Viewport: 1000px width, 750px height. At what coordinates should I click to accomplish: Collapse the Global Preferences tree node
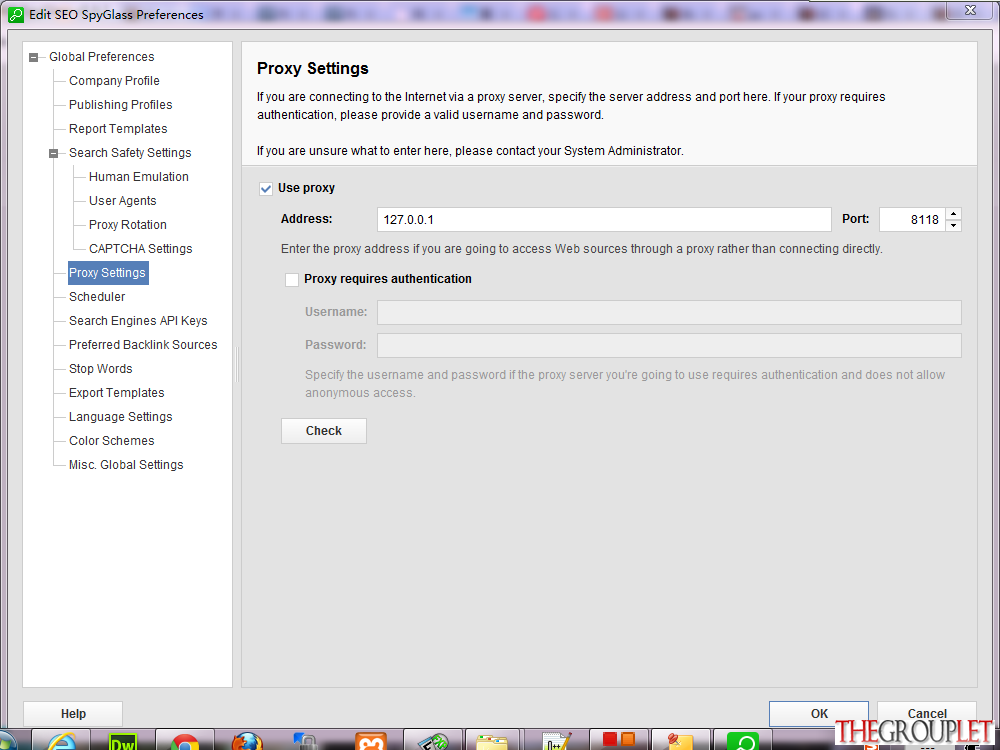coord(34,57)
